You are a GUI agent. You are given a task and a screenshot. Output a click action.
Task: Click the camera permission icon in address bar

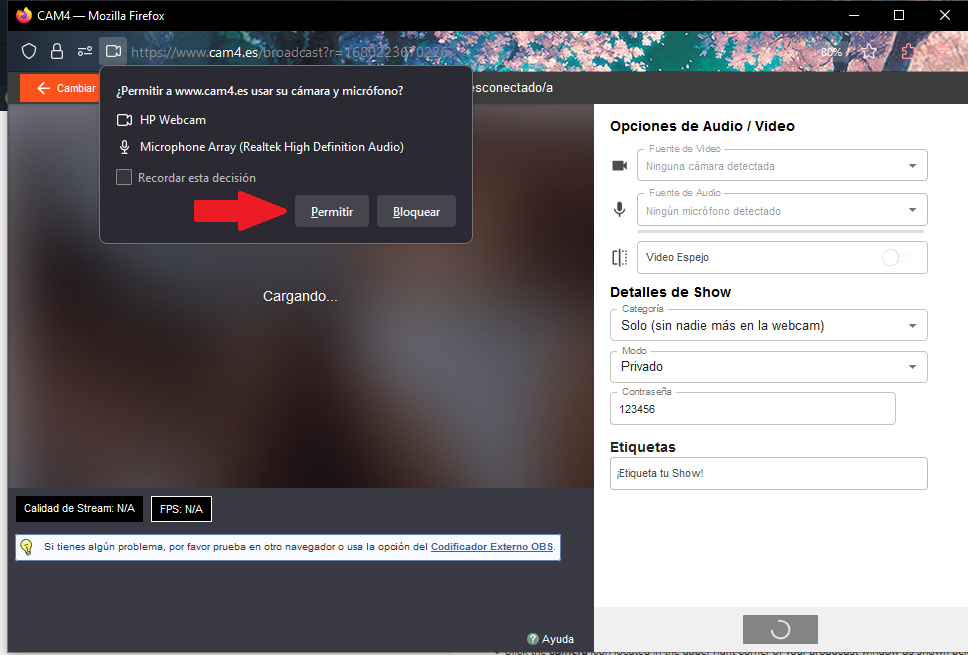click(x=113, y=51)
